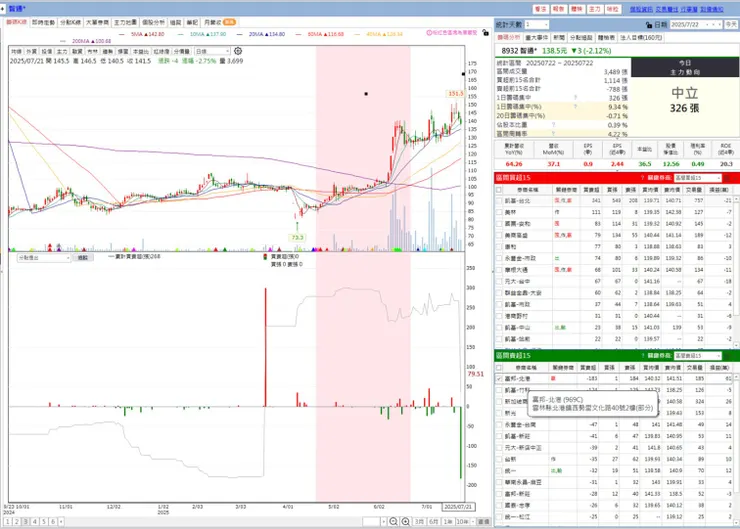Set chart range to 1年
Screen dimensions: 740x529
[448, 521]
